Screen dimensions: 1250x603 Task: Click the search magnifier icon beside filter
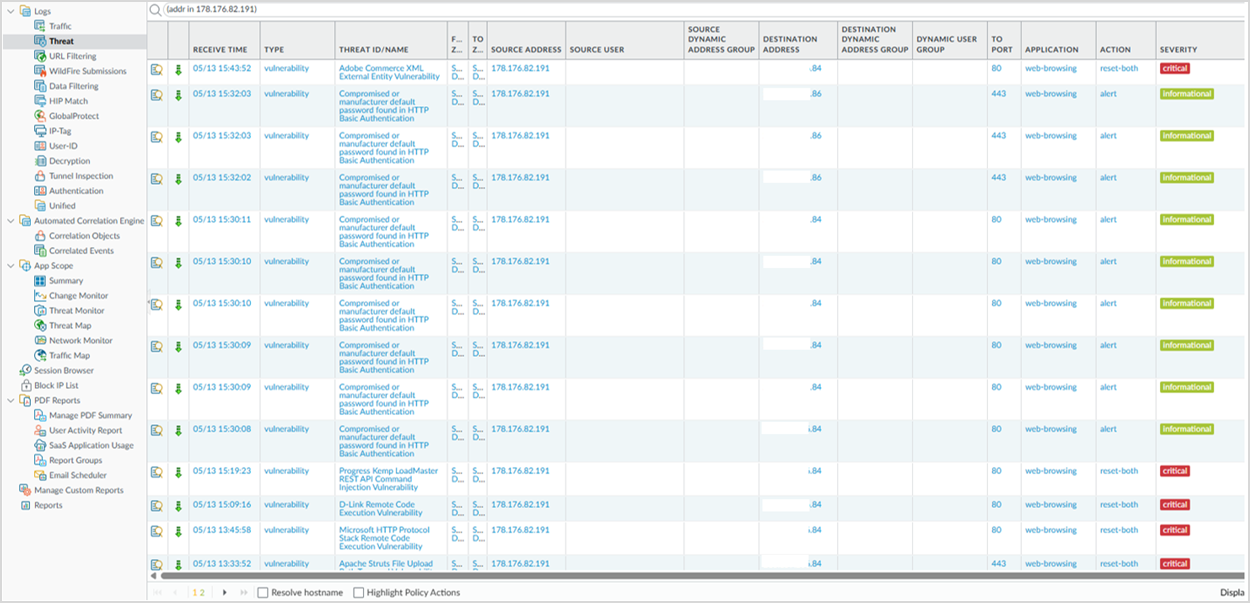point(156,10)
